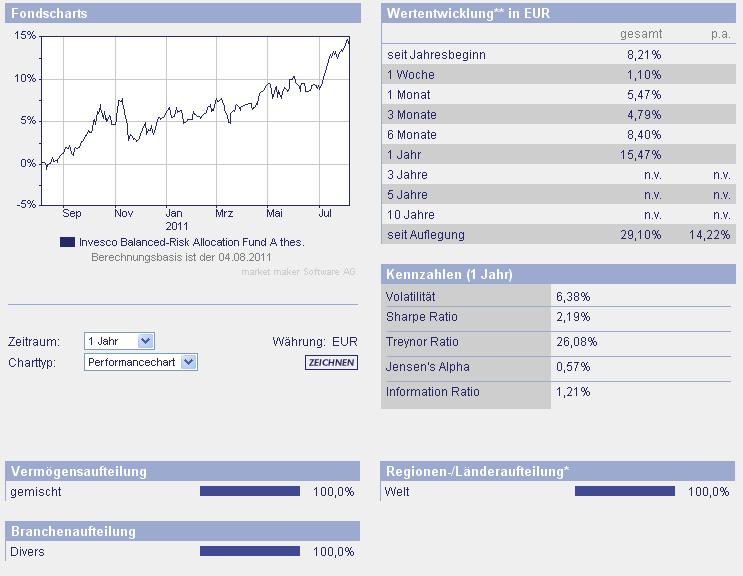The image size is (743, 576).
Task: Expand the Charttyp Performancechart dropdown
Action: point(141,362)
